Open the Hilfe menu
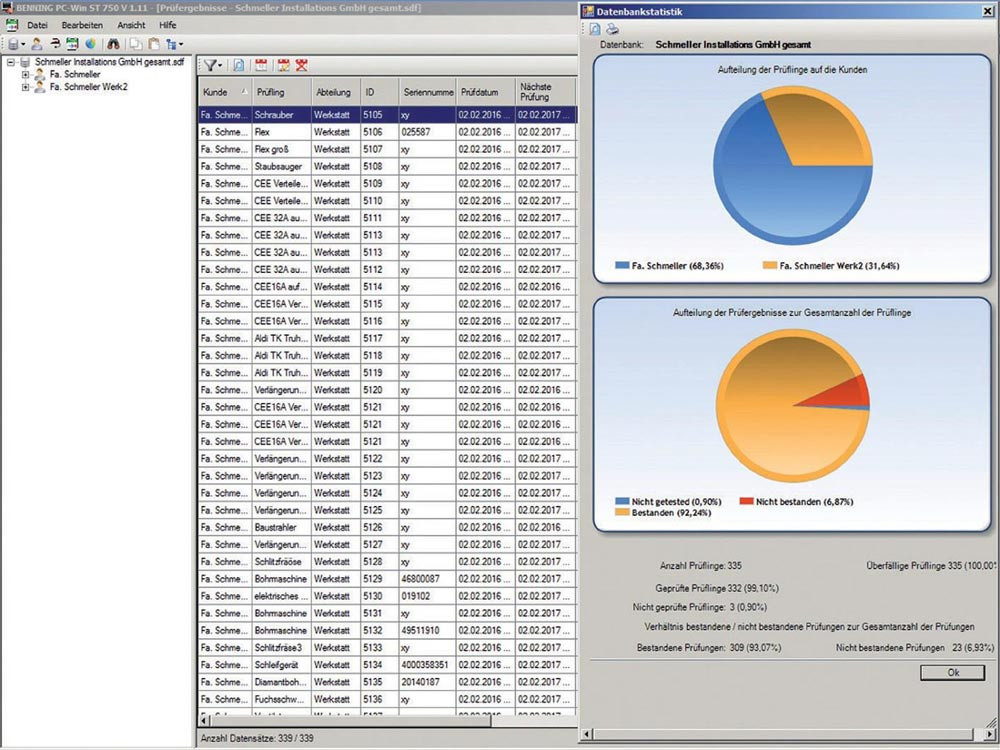 (167, 24)
